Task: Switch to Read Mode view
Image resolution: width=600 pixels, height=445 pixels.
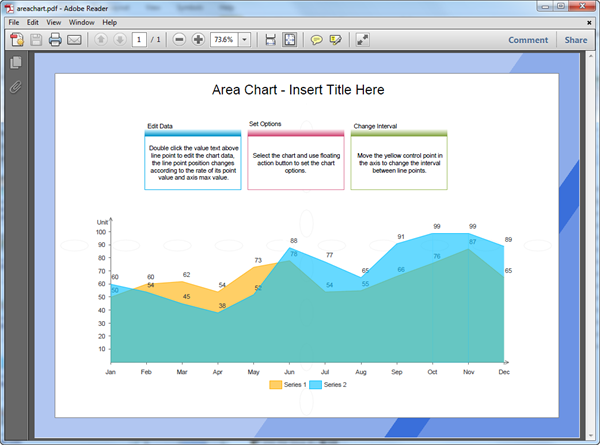Action: (362, 40)
